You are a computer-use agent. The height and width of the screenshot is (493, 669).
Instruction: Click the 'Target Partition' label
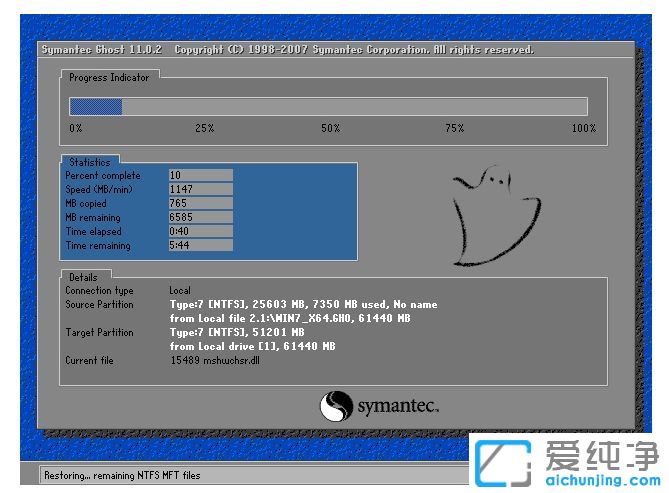[99, 332]
